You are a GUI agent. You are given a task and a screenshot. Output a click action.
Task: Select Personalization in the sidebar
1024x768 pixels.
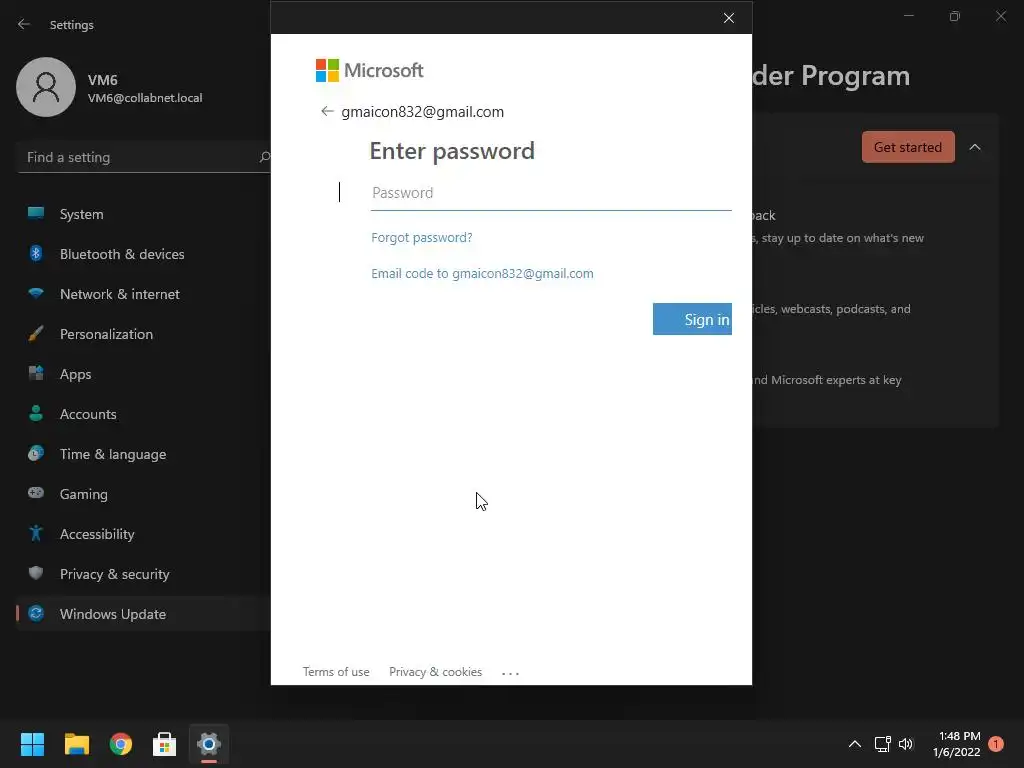point(143,334)
